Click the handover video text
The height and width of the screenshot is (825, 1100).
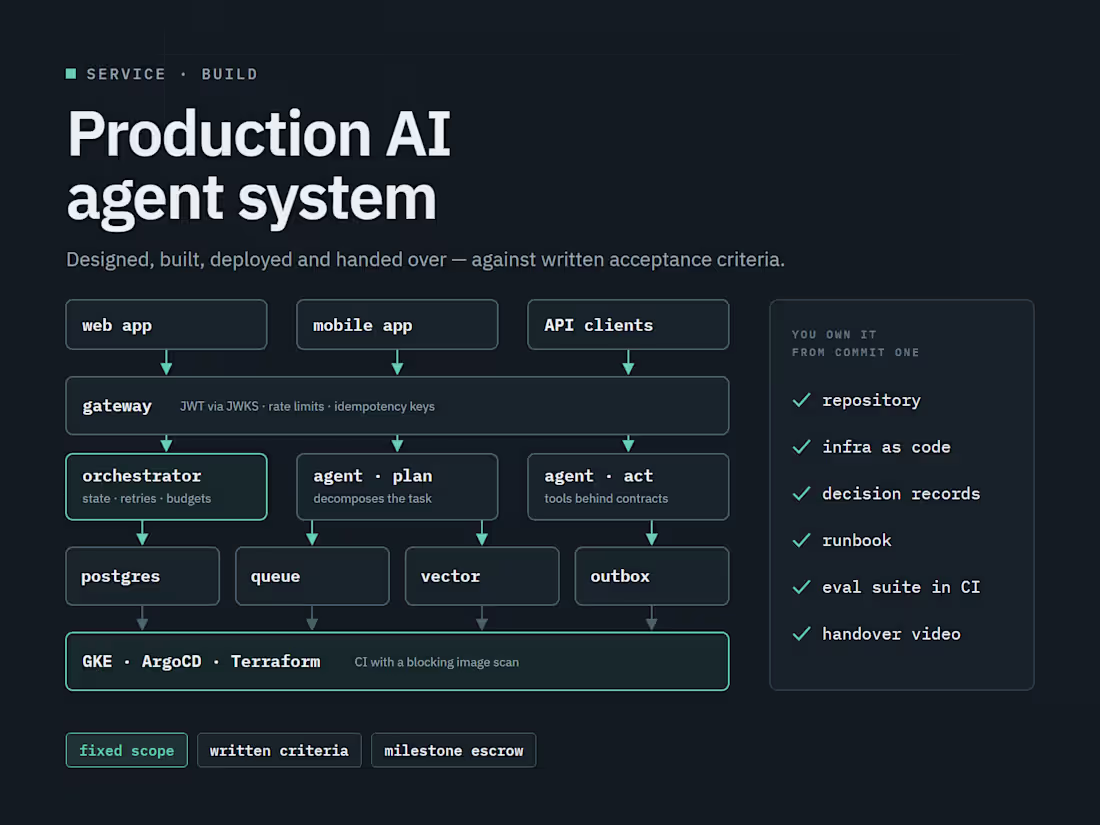click(891, 634)
